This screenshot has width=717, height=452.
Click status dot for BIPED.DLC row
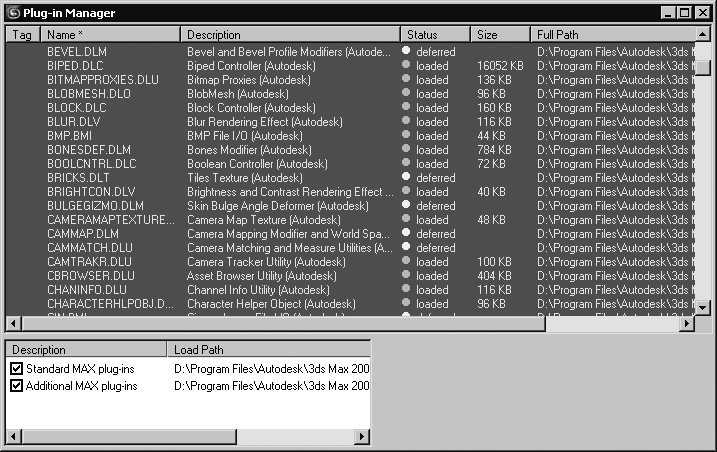pos(406,65)
